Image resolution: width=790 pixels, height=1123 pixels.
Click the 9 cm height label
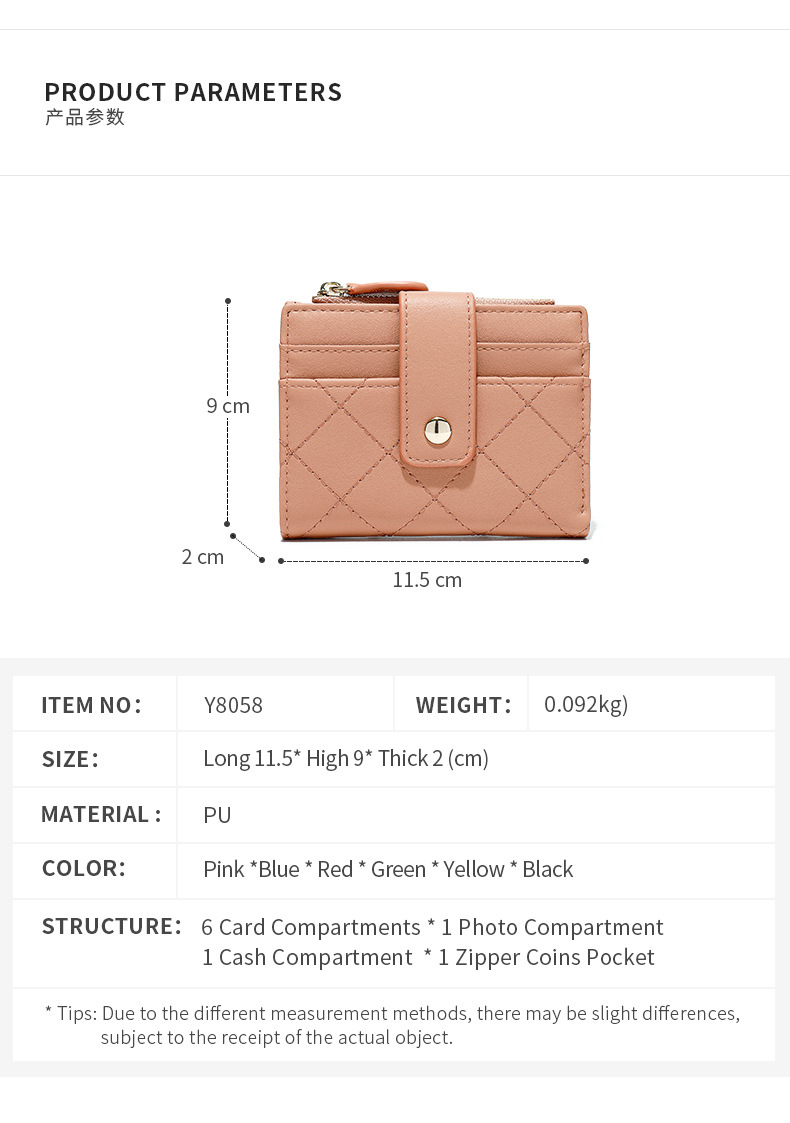point(228,406)
